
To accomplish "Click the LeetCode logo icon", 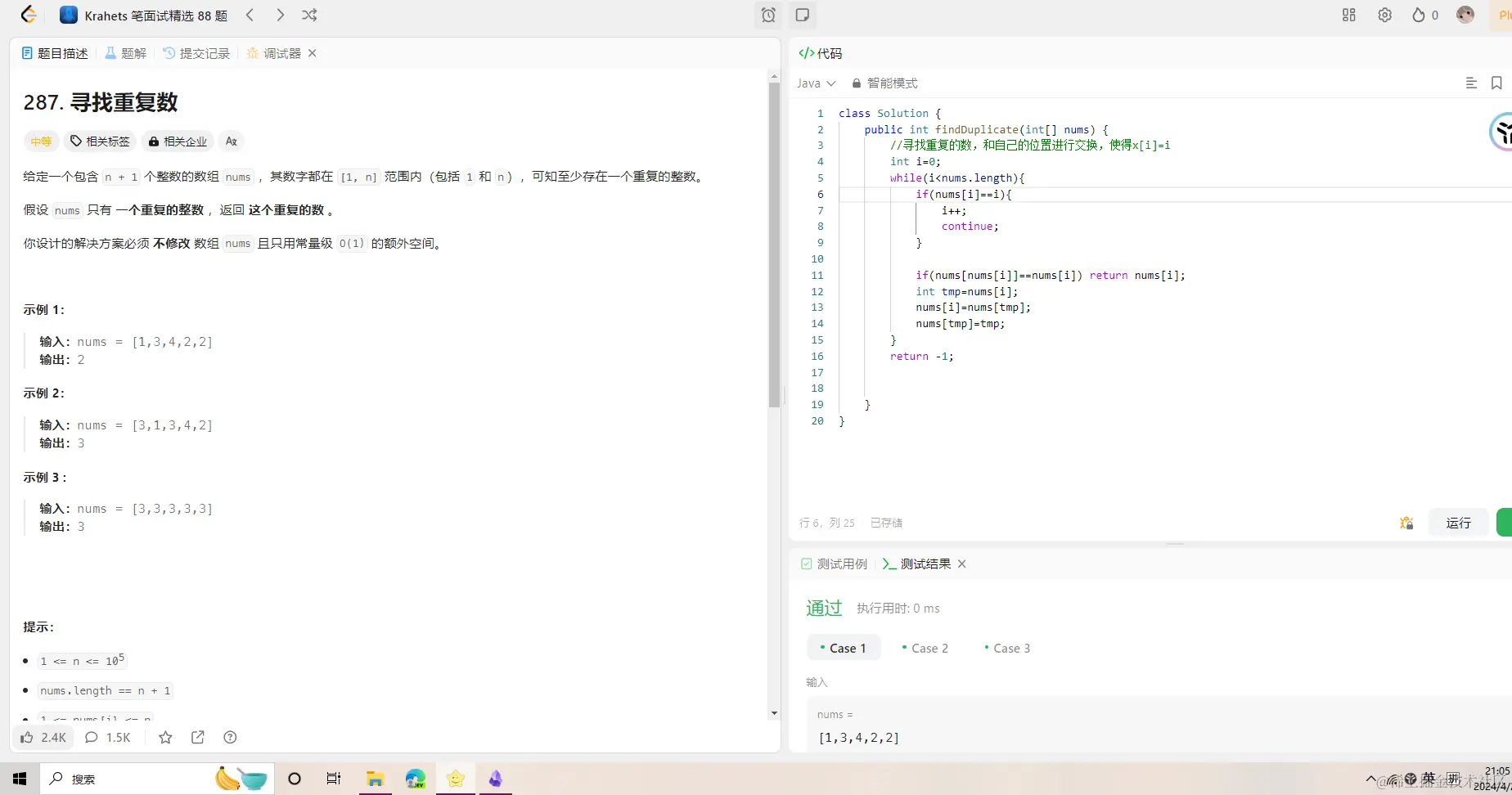I will 29,15.
